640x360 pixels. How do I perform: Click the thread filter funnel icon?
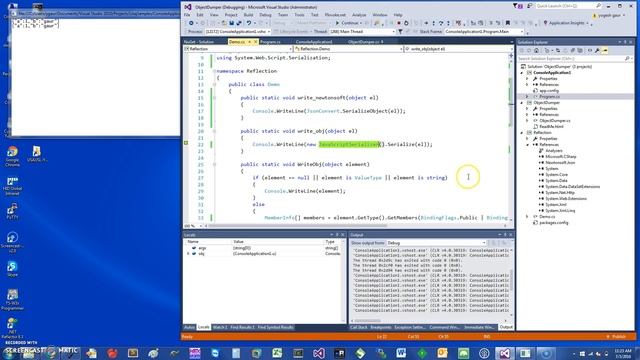pyautogui.click(x=400, y=31)
